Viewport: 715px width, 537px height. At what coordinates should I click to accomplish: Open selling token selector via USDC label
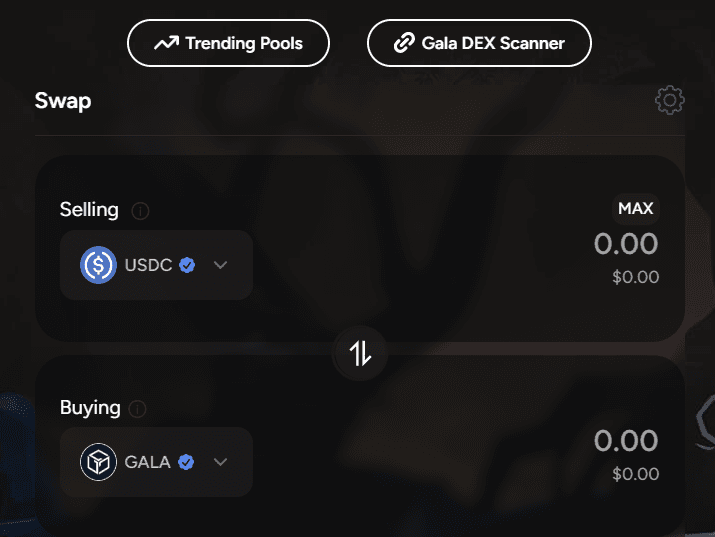pos(149,265)
